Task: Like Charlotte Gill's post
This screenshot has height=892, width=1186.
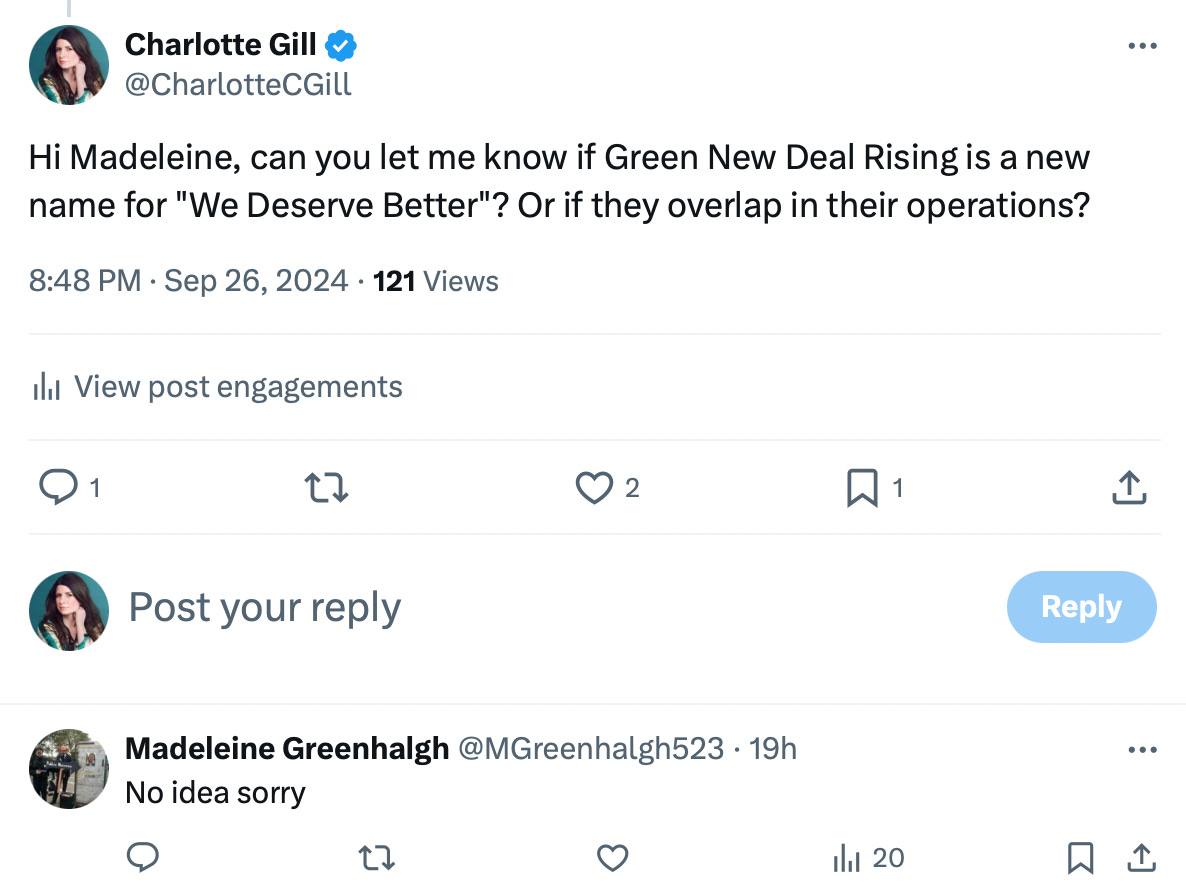Action: pyautogui.click(x=593, y=487)
